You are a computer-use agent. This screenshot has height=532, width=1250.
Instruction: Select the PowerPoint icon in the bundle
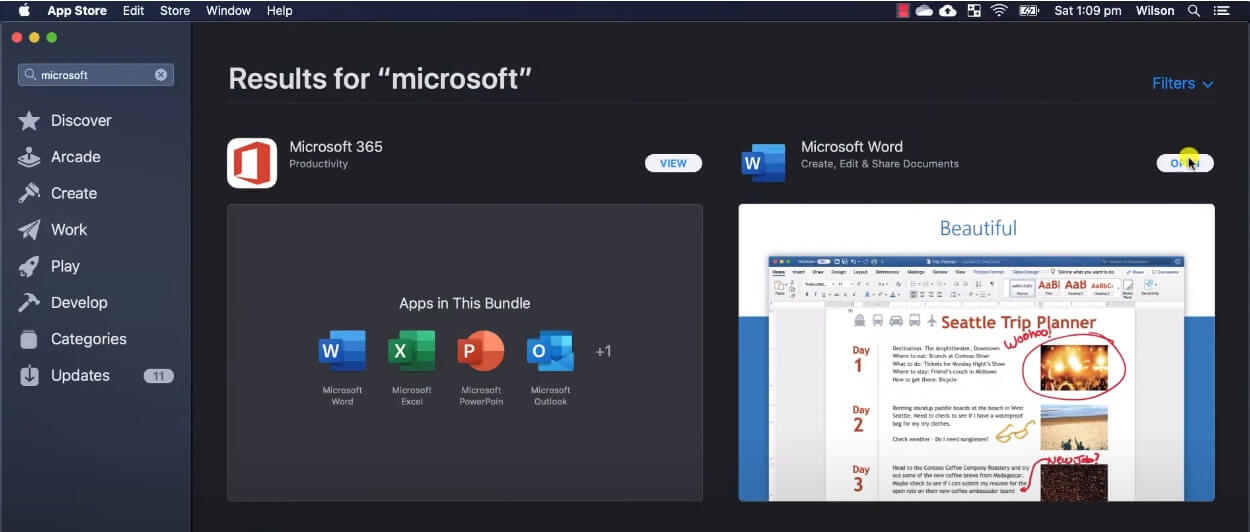pos(481,351)
